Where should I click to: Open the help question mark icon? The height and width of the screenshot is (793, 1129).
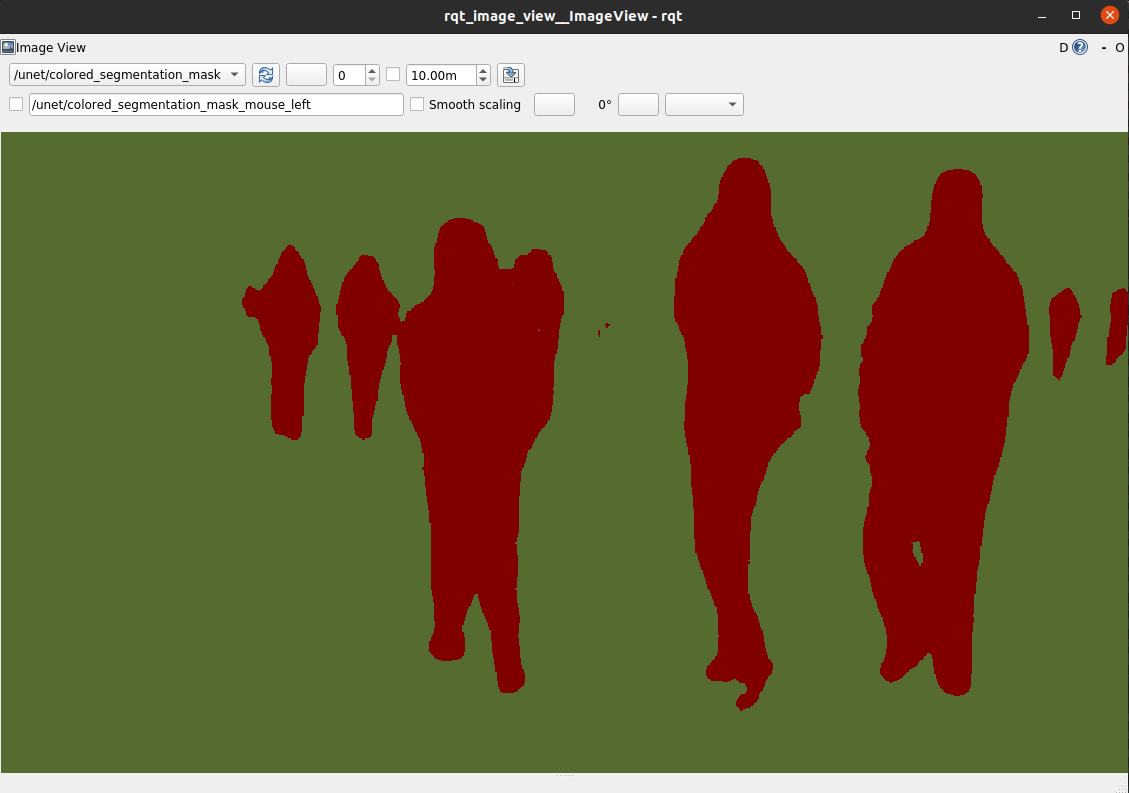pos(1080,47)
